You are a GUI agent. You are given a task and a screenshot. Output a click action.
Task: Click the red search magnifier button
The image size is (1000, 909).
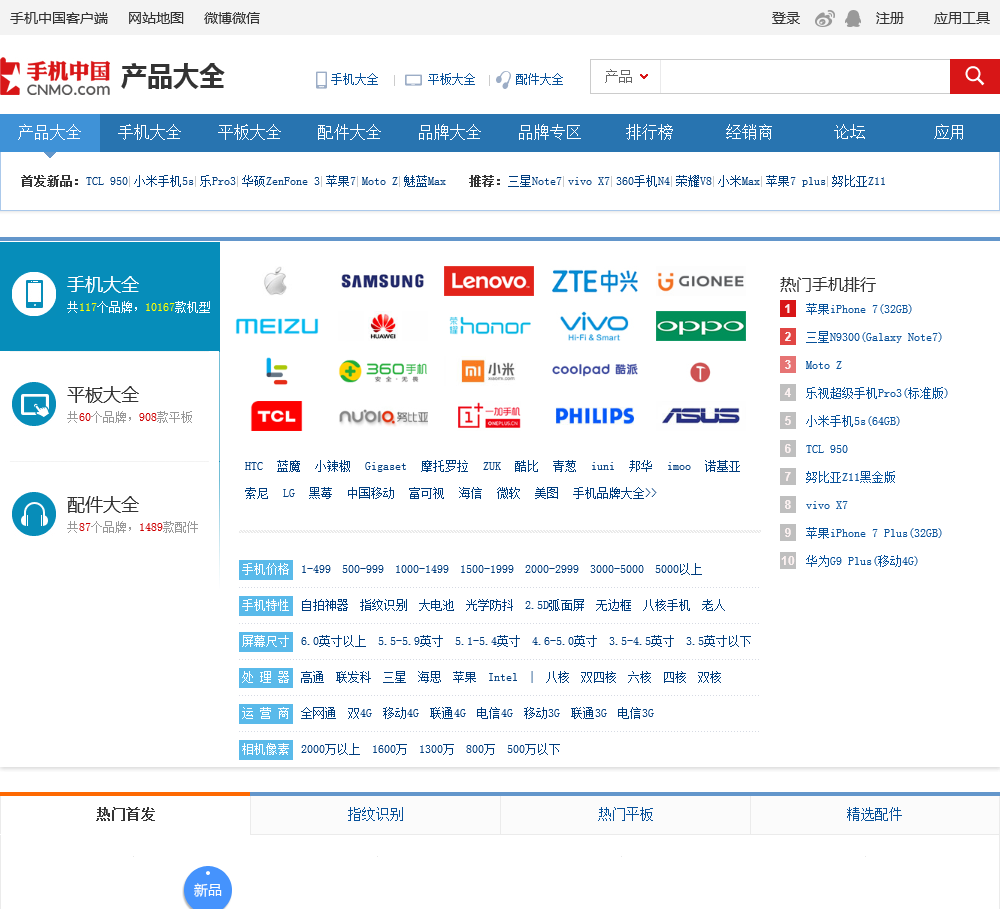(x=974, y=76)
